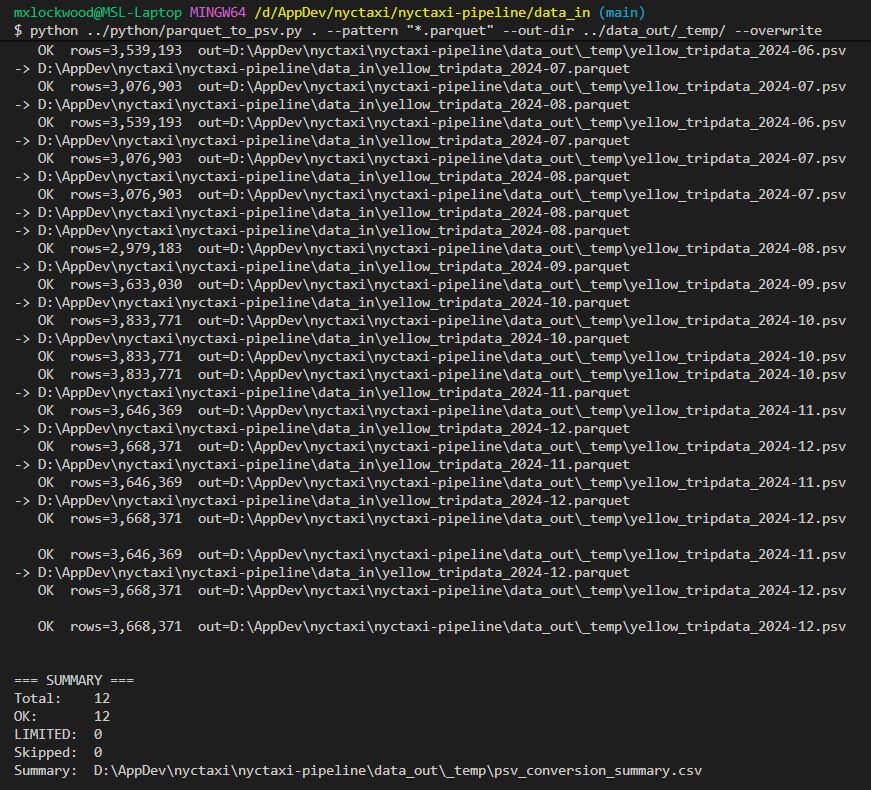Click the "*.parquet" pattern argument
The image size is (871, 790).
pyautogui.click(x=450, y=31)
